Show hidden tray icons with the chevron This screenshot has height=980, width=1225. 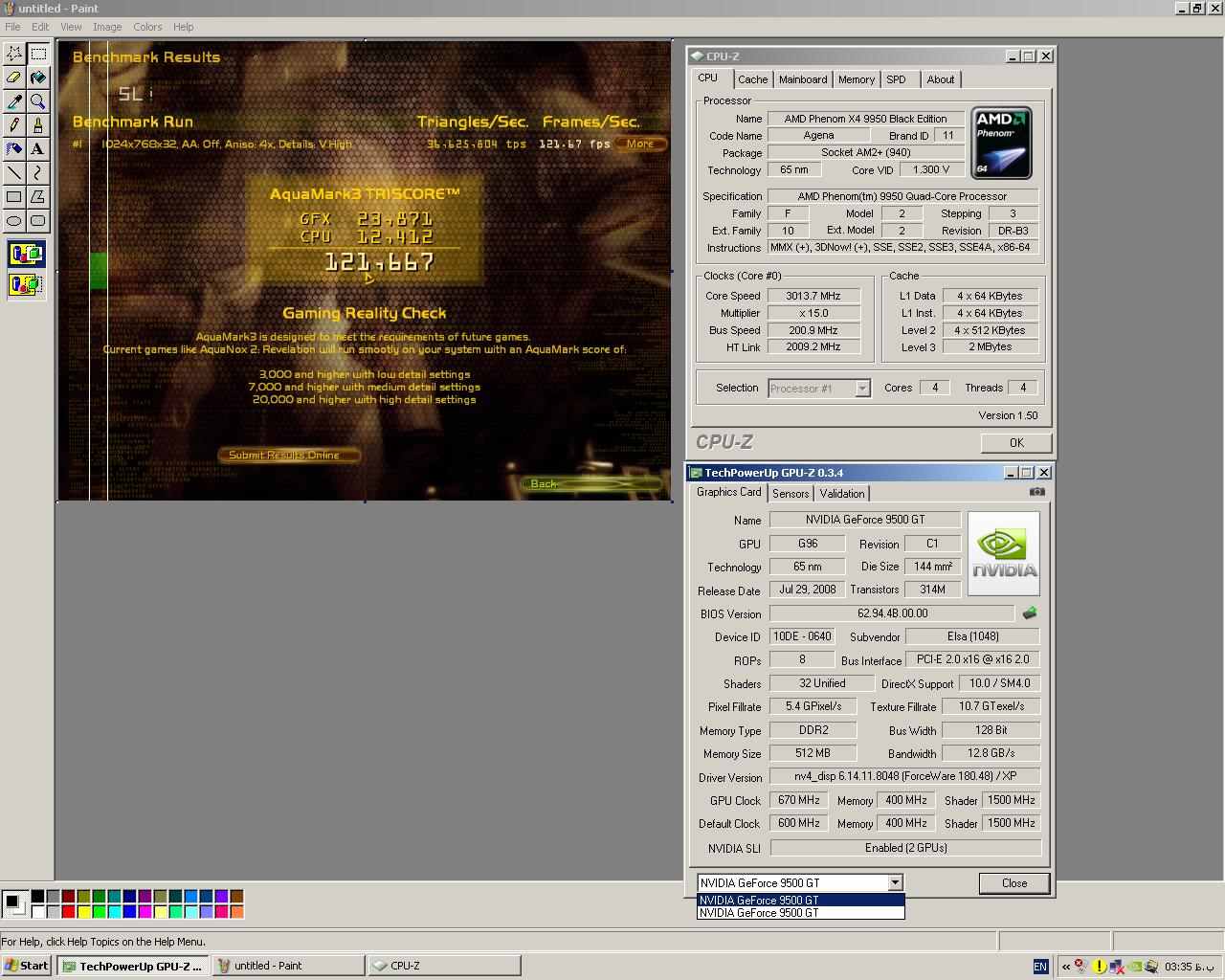click(x=1066, y=967)
